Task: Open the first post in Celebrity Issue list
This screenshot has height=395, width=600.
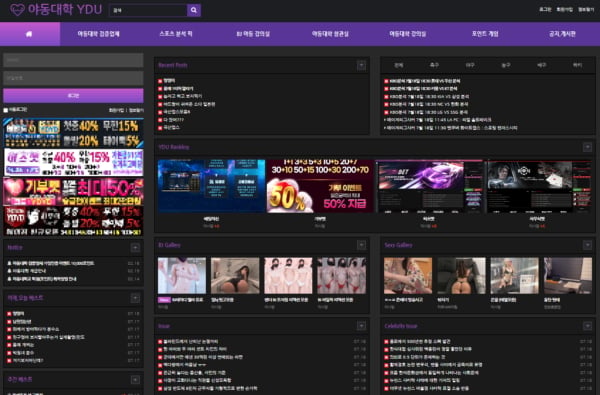Action: click(x=420, y=341)
